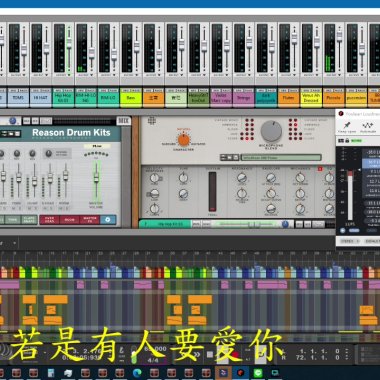
Task: Click the right locator position value 72. 1. 1. 0
Action: coord(319,358)
